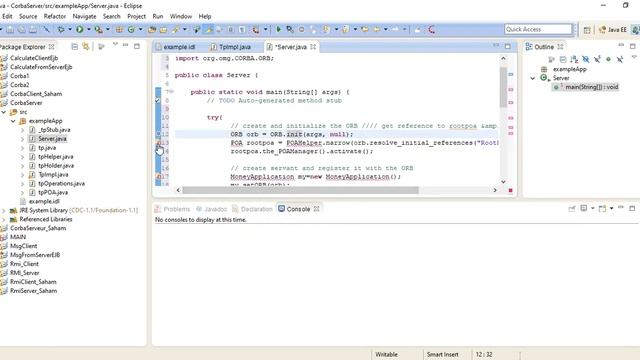Screen dimensions: 640x360
Task: Click the small green play icon in toolbar
Action: [278, 29]
